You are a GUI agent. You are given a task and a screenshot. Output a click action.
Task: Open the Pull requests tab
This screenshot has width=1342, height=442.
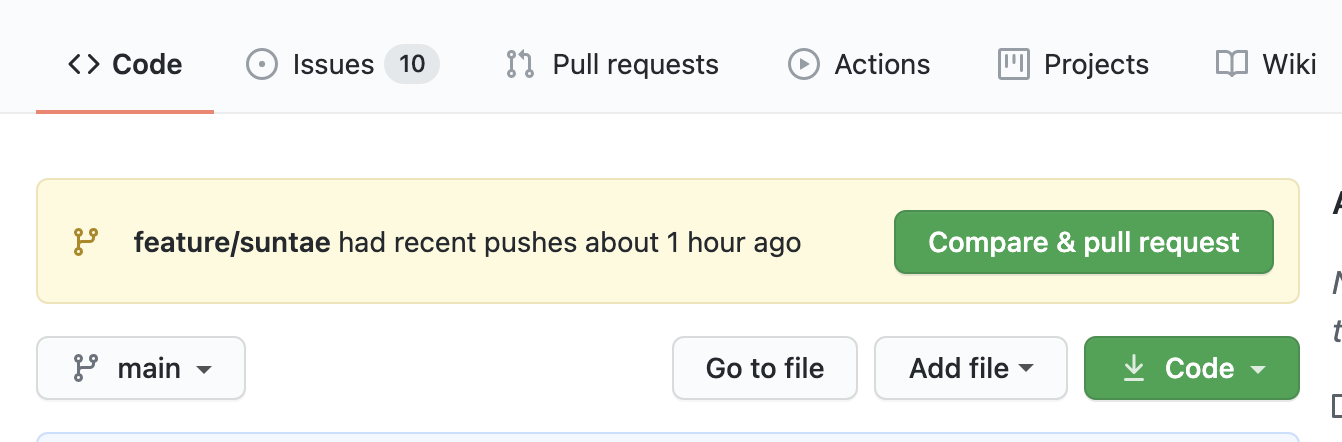(635, 65)
